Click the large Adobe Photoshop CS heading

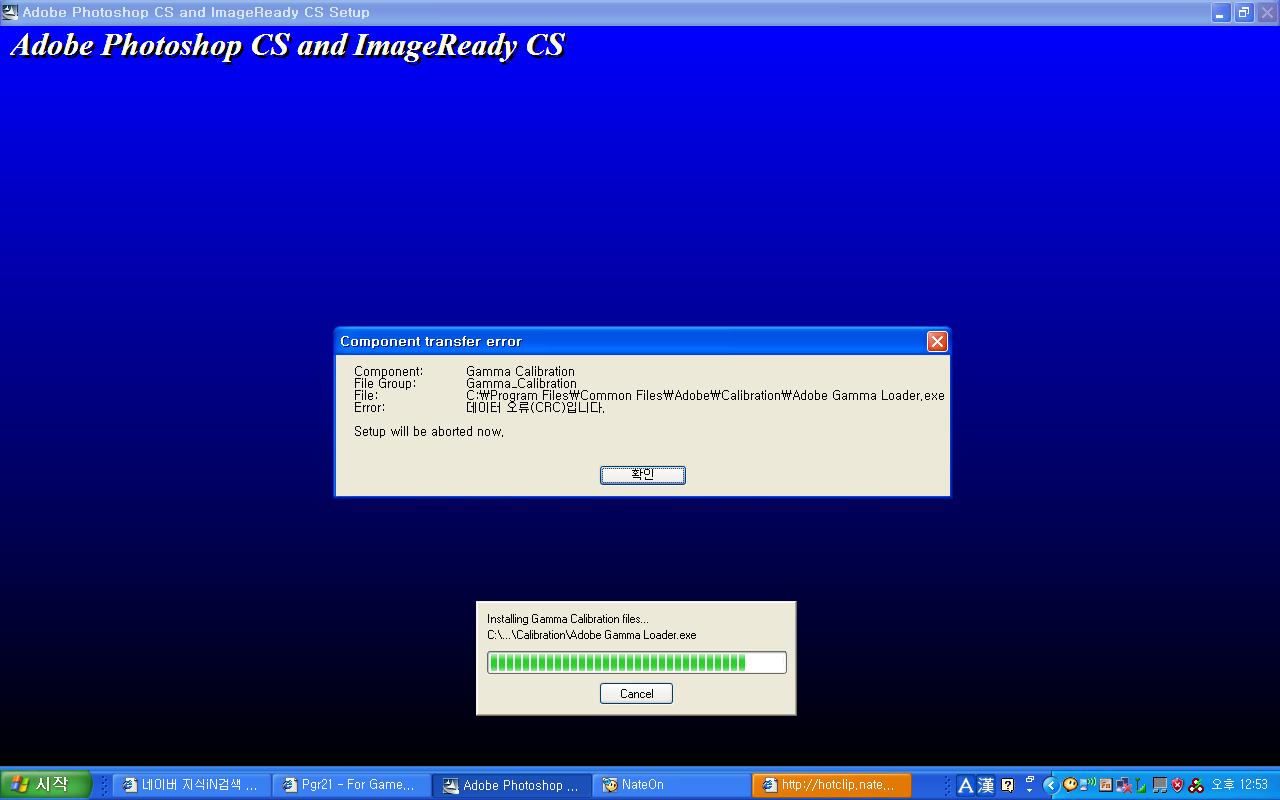tap(287, 46)
